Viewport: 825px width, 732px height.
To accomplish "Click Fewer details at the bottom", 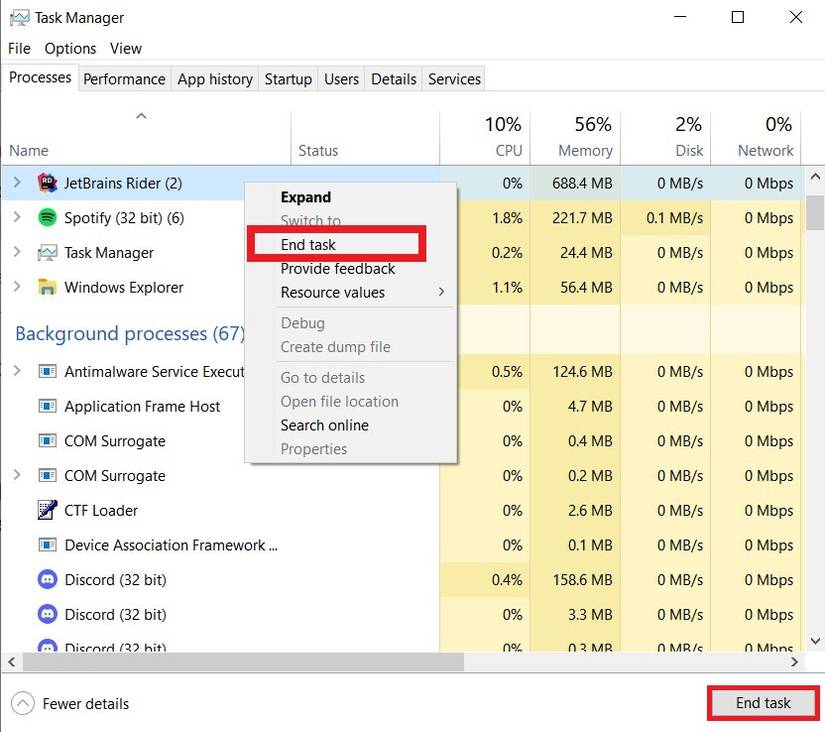I will click(70, 703).
